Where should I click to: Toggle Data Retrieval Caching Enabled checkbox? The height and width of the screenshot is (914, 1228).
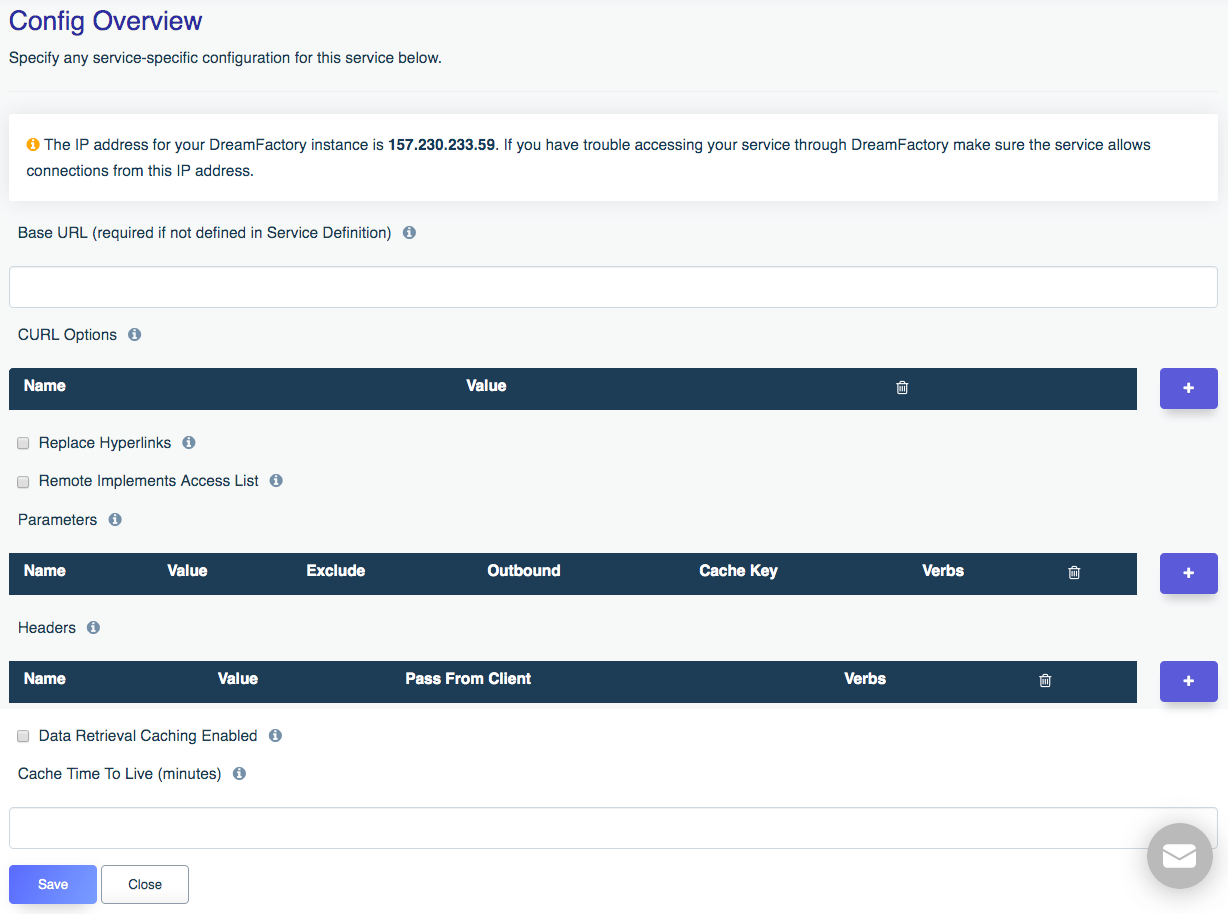point(23,736)
